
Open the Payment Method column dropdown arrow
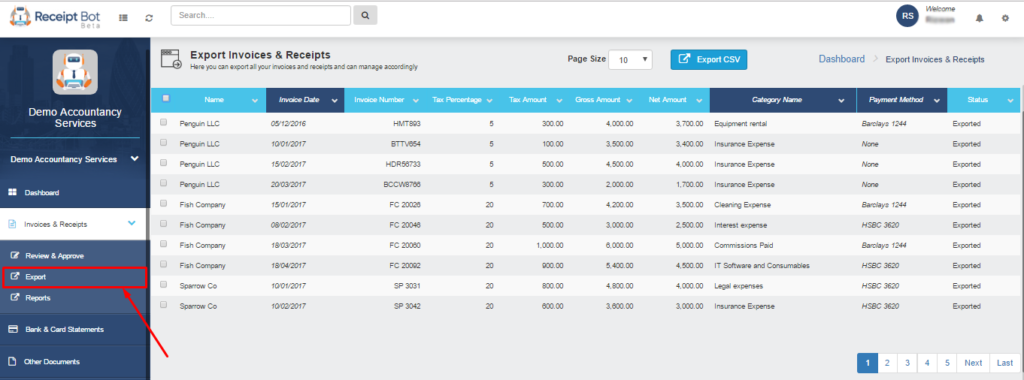click(936, 101)
